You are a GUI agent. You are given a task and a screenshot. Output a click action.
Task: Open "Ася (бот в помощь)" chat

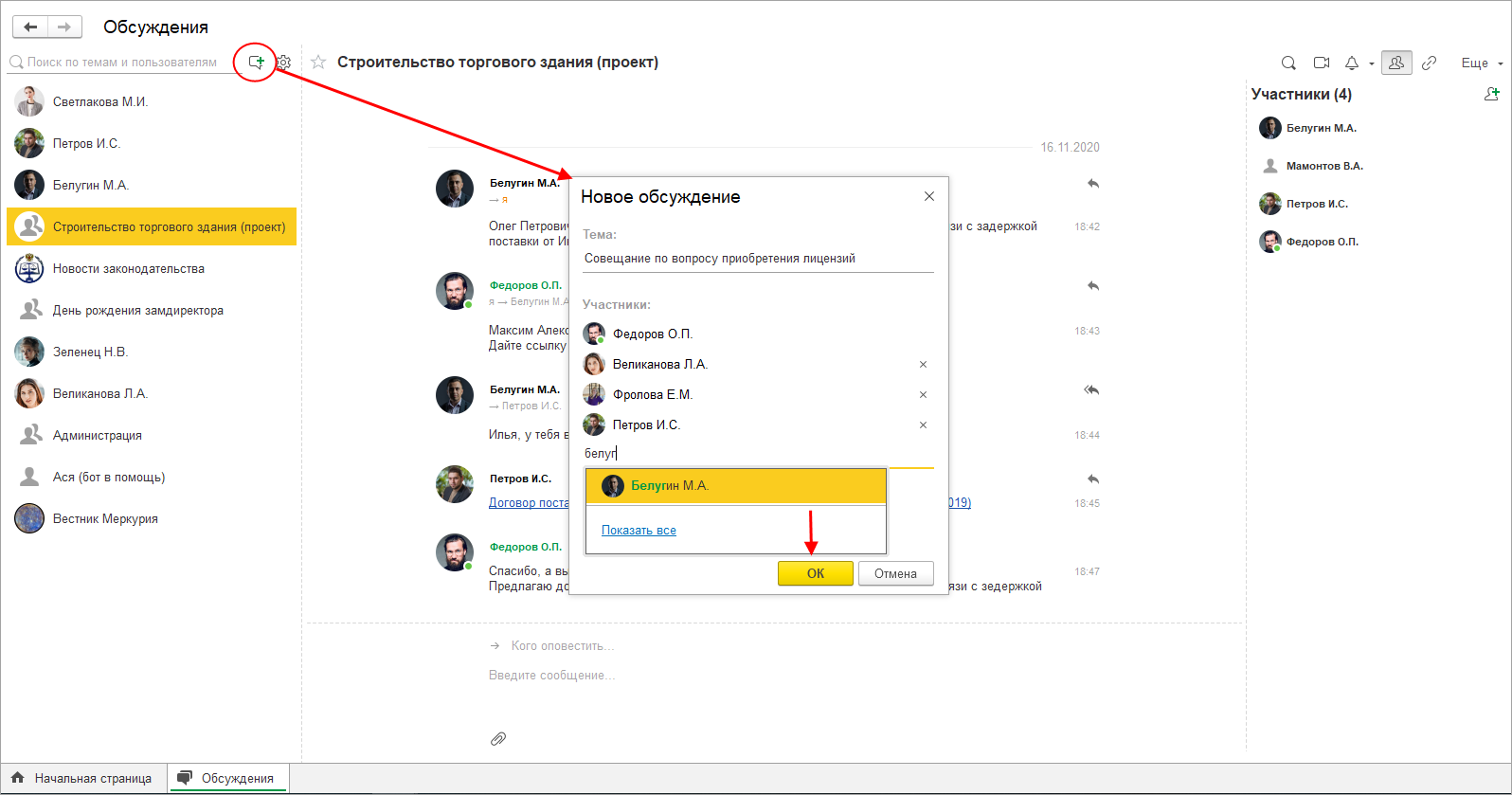[x=152, y=477]
